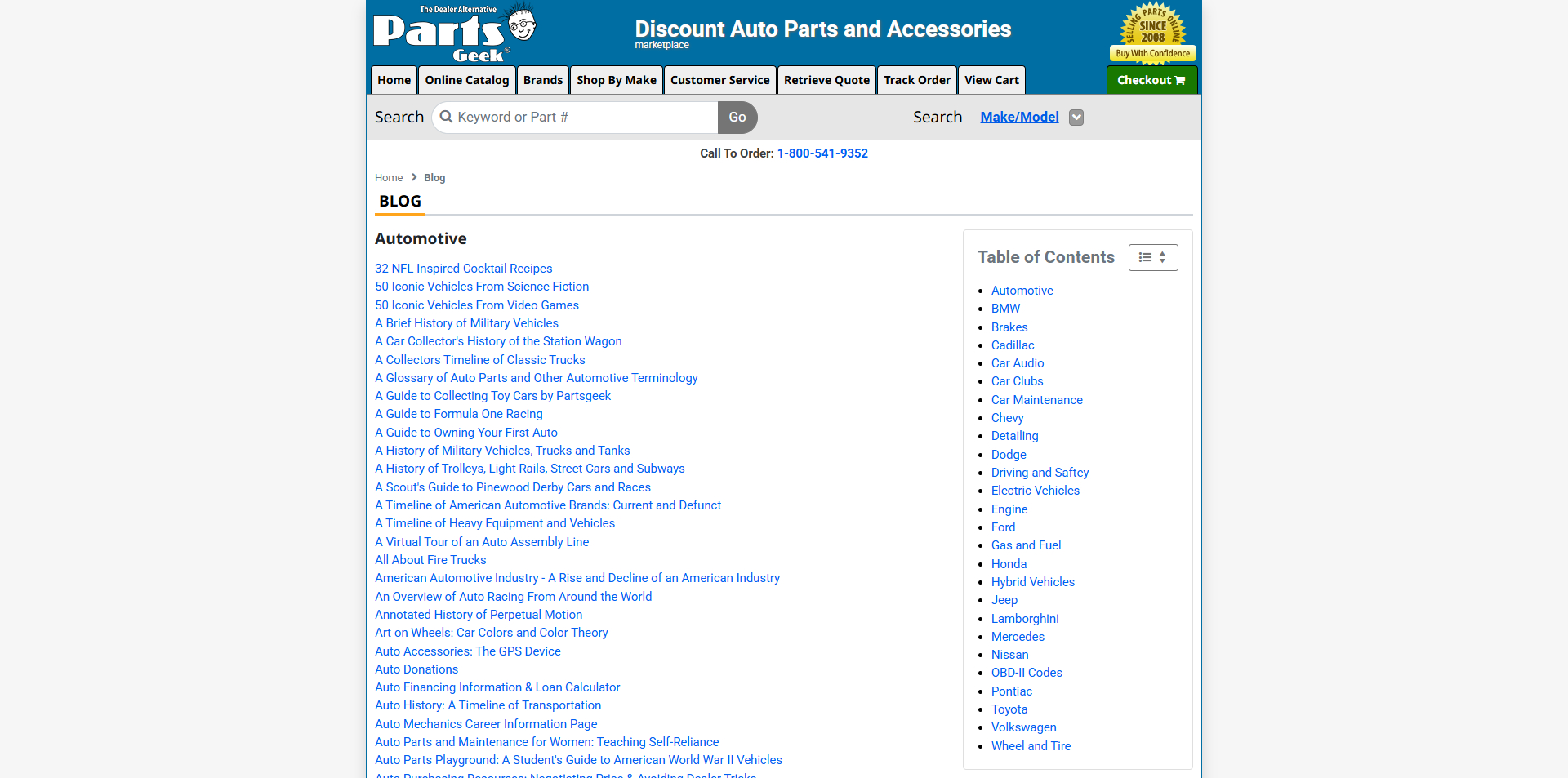The width and height of the screenshot is (1568, 778).
Task: Open the Brands tab
Action: [543, 80]
